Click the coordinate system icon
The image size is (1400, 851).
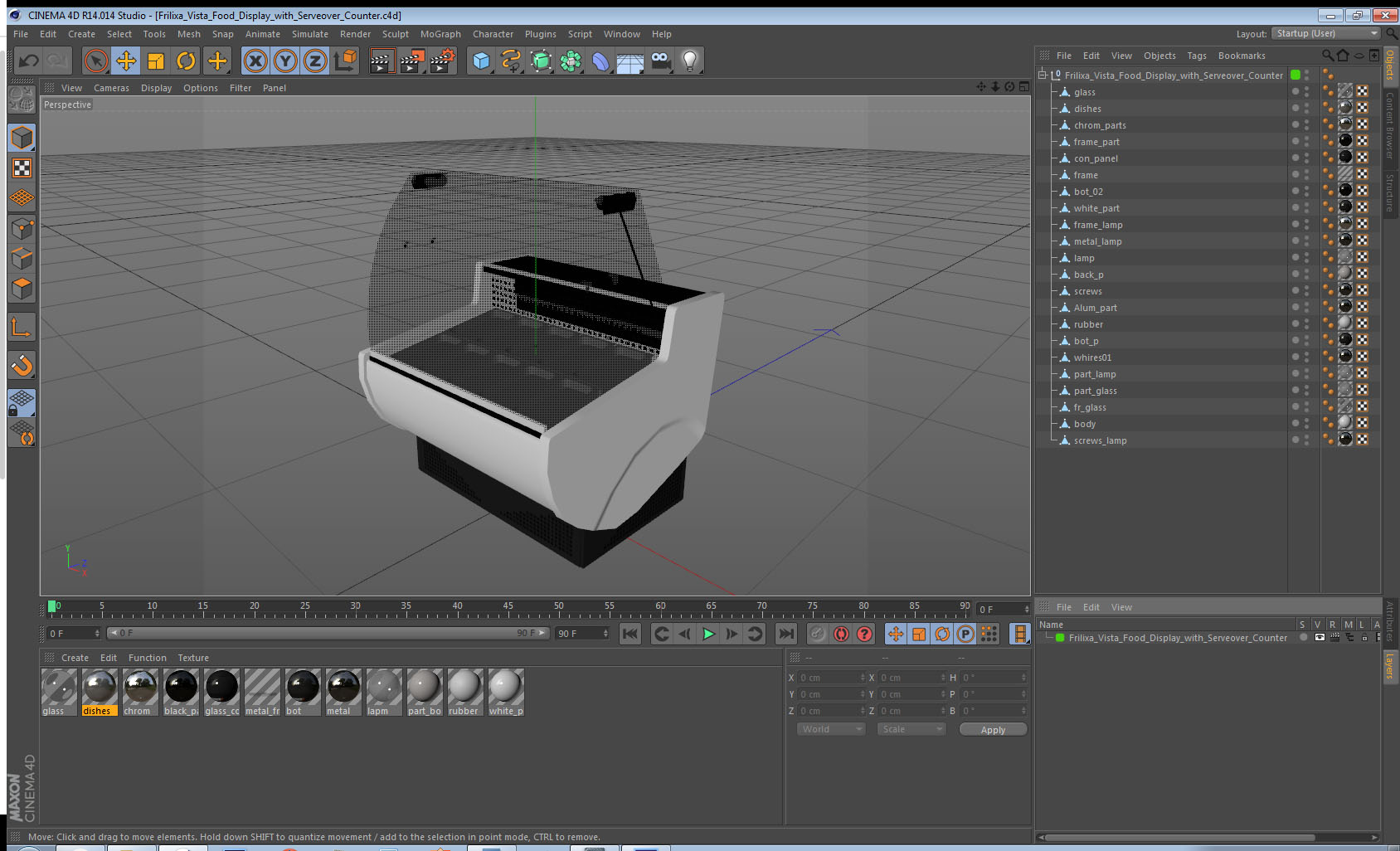pyautogui.click(x=345, y=61)
